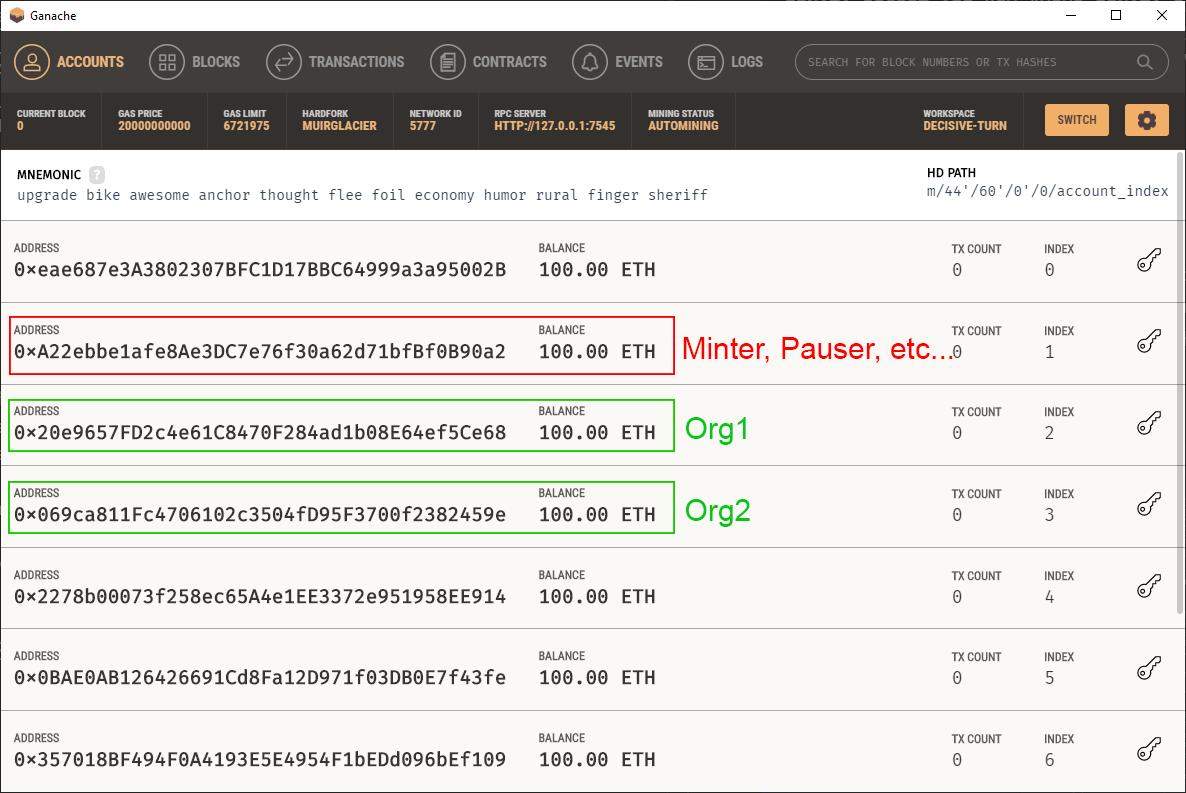Click the search magnifier icon
1186x793 pixels.
1144,62
